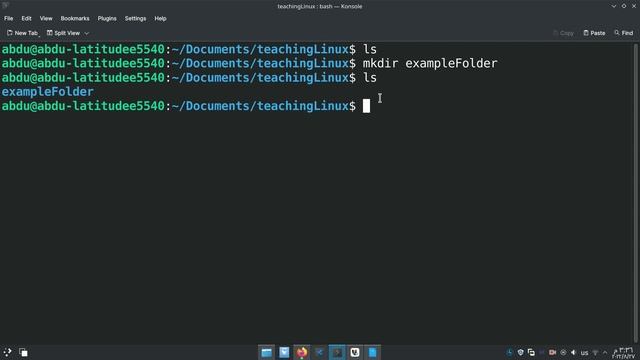Click the circular tray icon beside the recorder
The width and height of the screenshot is (640, 360).
pyautogui.click(x=563, y=353)
